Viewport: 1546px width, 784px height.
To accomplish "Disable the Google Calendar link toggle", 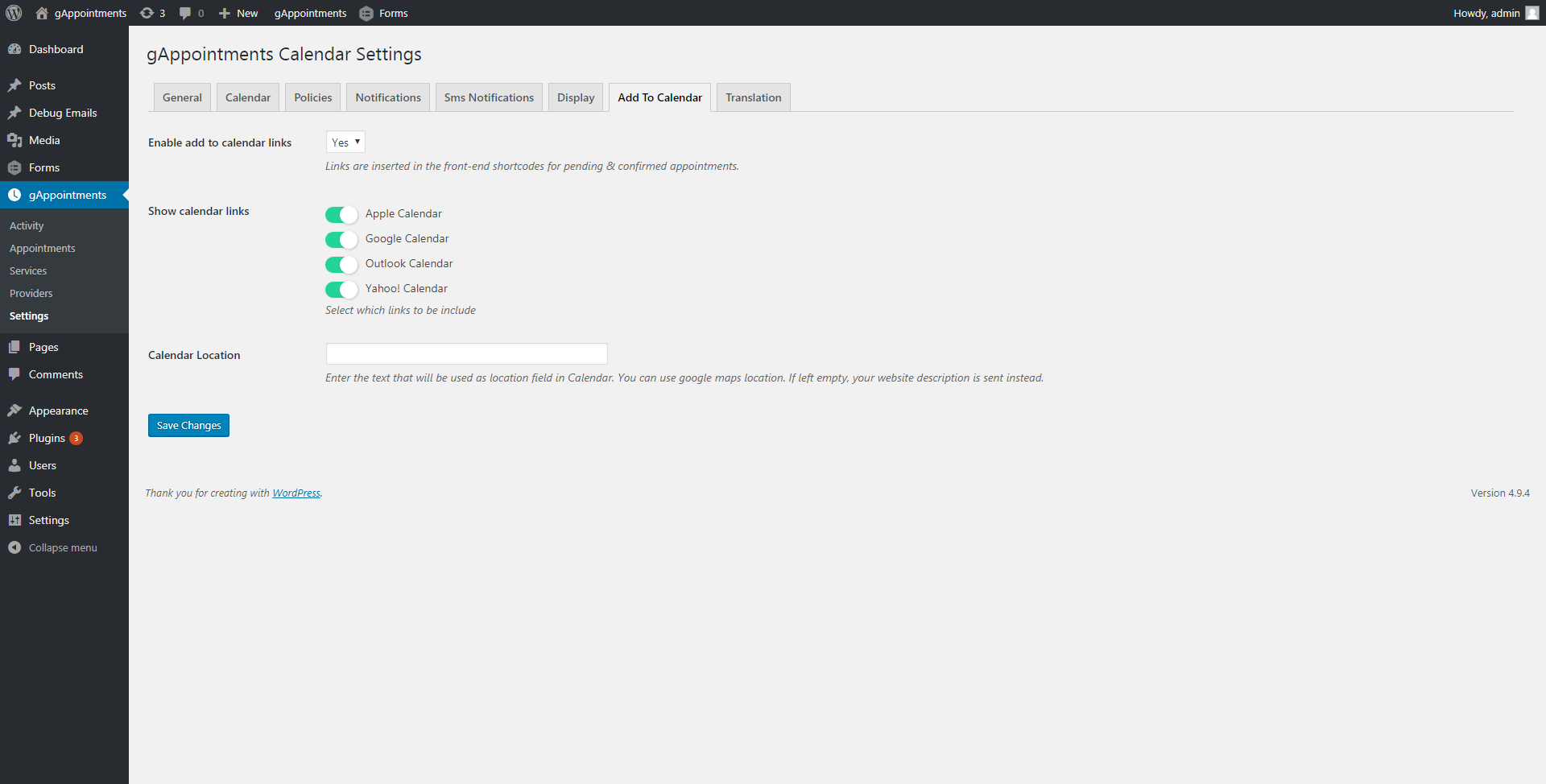I will coord(341,239).
